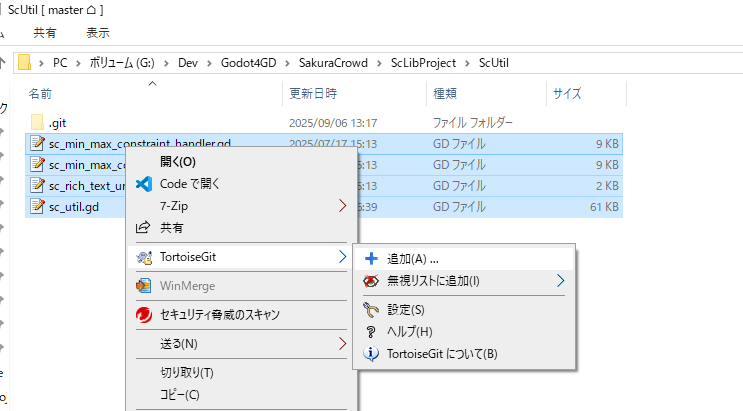This screenshot has height=411, width=743.
Task: Expand the 7-Zip submenu arrow
Action: (x=342, y=206)
